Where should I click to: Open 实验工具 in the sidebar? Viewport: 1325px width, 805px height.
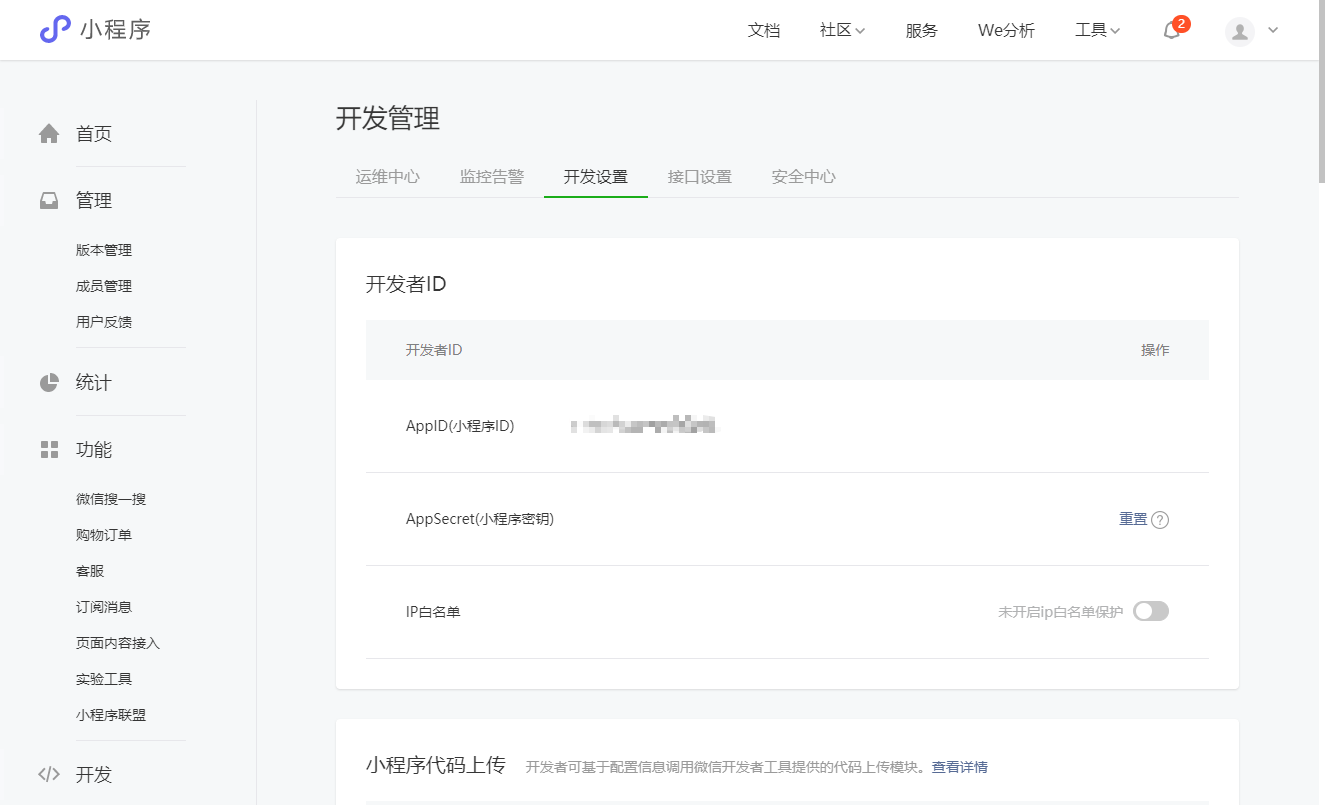104,679
